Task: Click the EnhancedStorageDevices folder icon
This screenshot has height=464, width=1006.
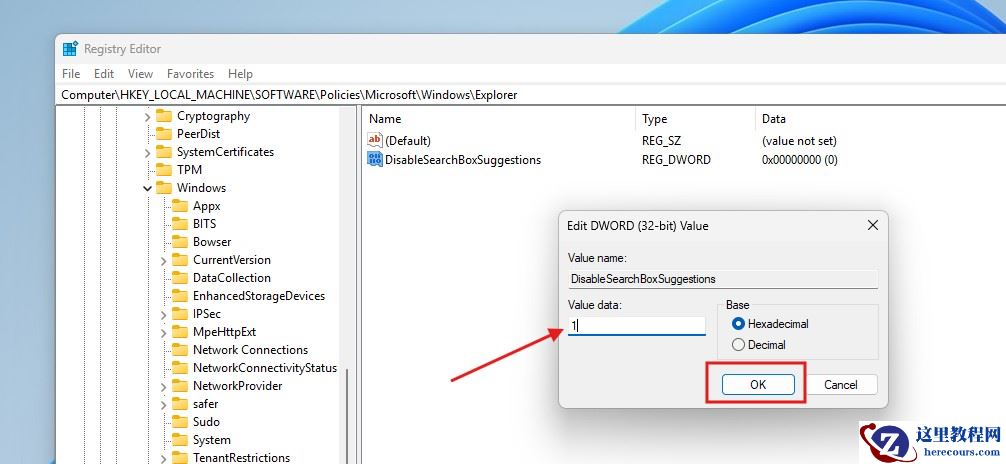Action: click(180, 296)
